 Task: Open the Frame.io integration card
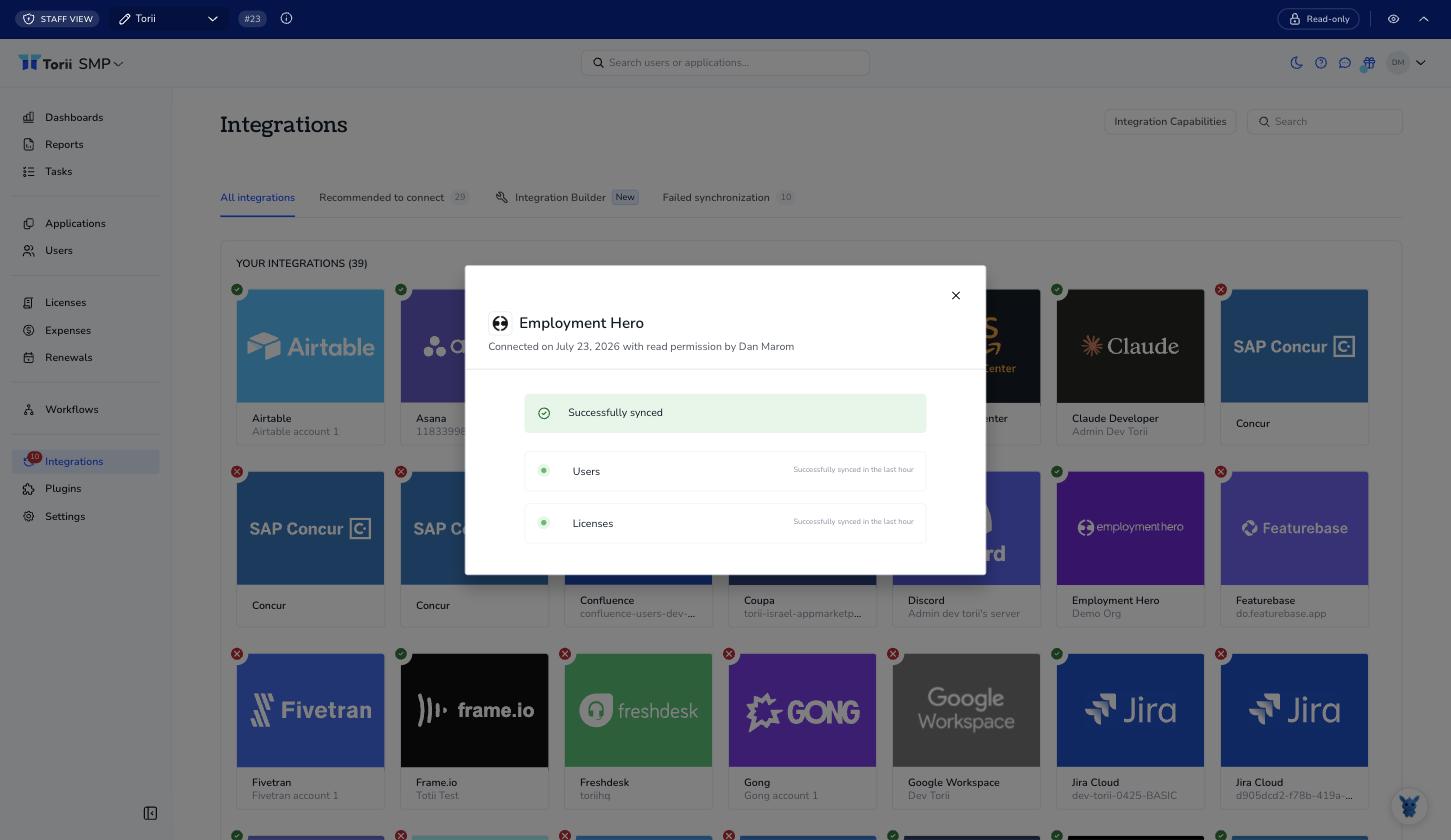pyautogui.click(x=474, y=731)
